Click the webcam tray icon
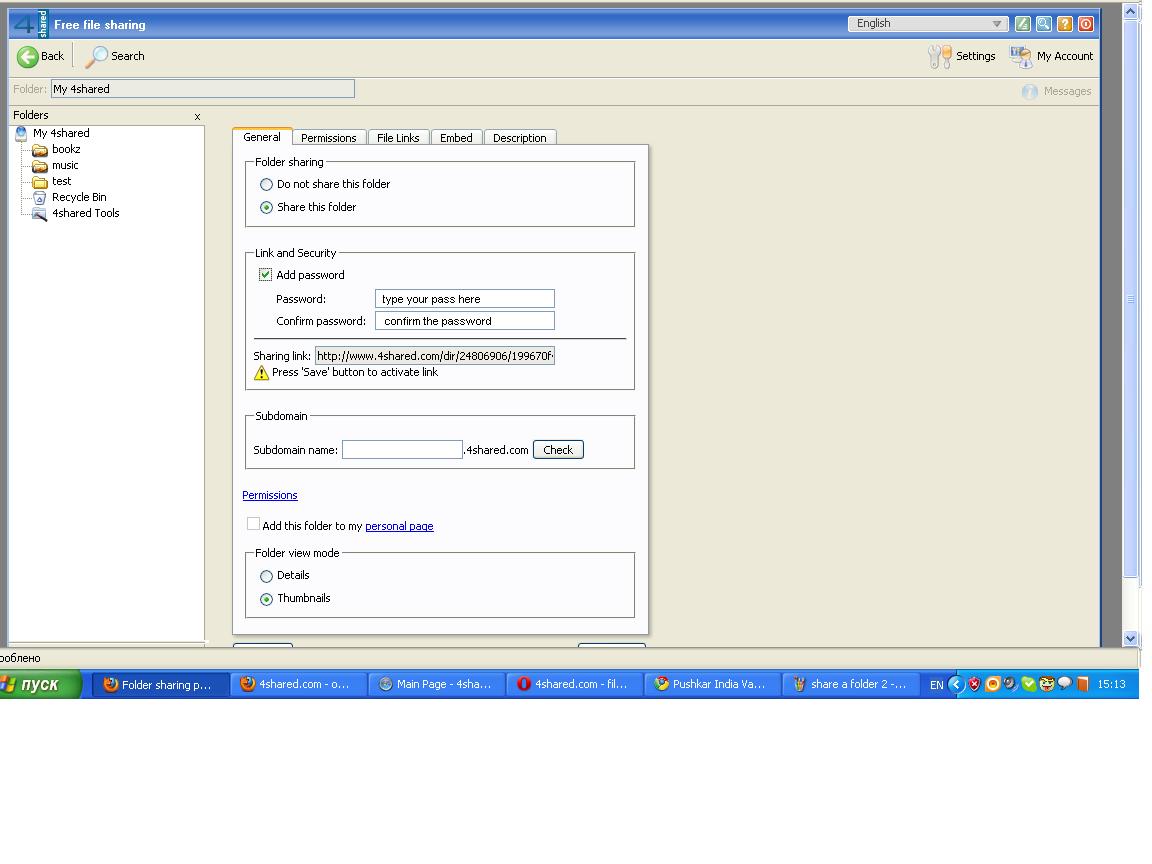 [1011, 684]
